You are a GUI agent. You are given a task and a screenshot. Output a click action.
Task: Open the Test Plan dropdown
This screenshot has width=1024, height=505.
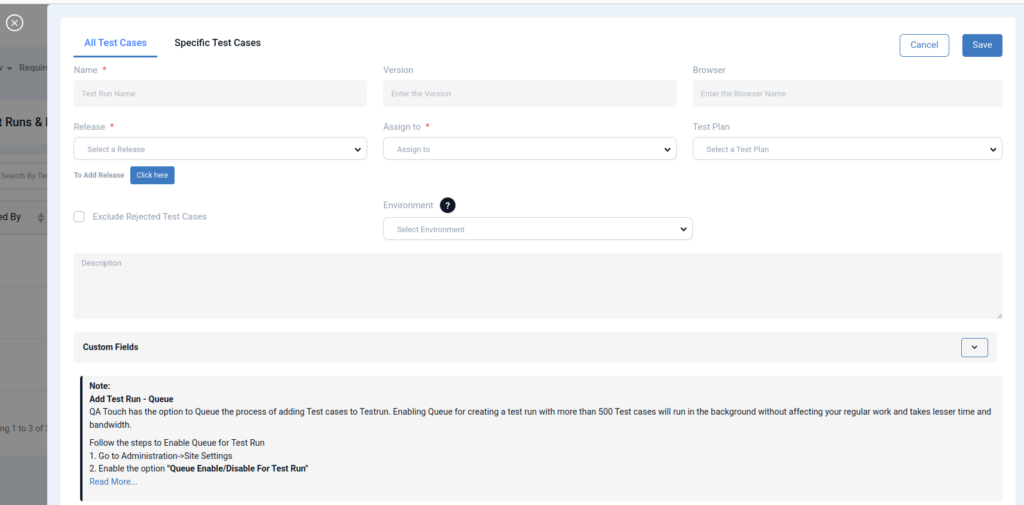click(846, 149)
